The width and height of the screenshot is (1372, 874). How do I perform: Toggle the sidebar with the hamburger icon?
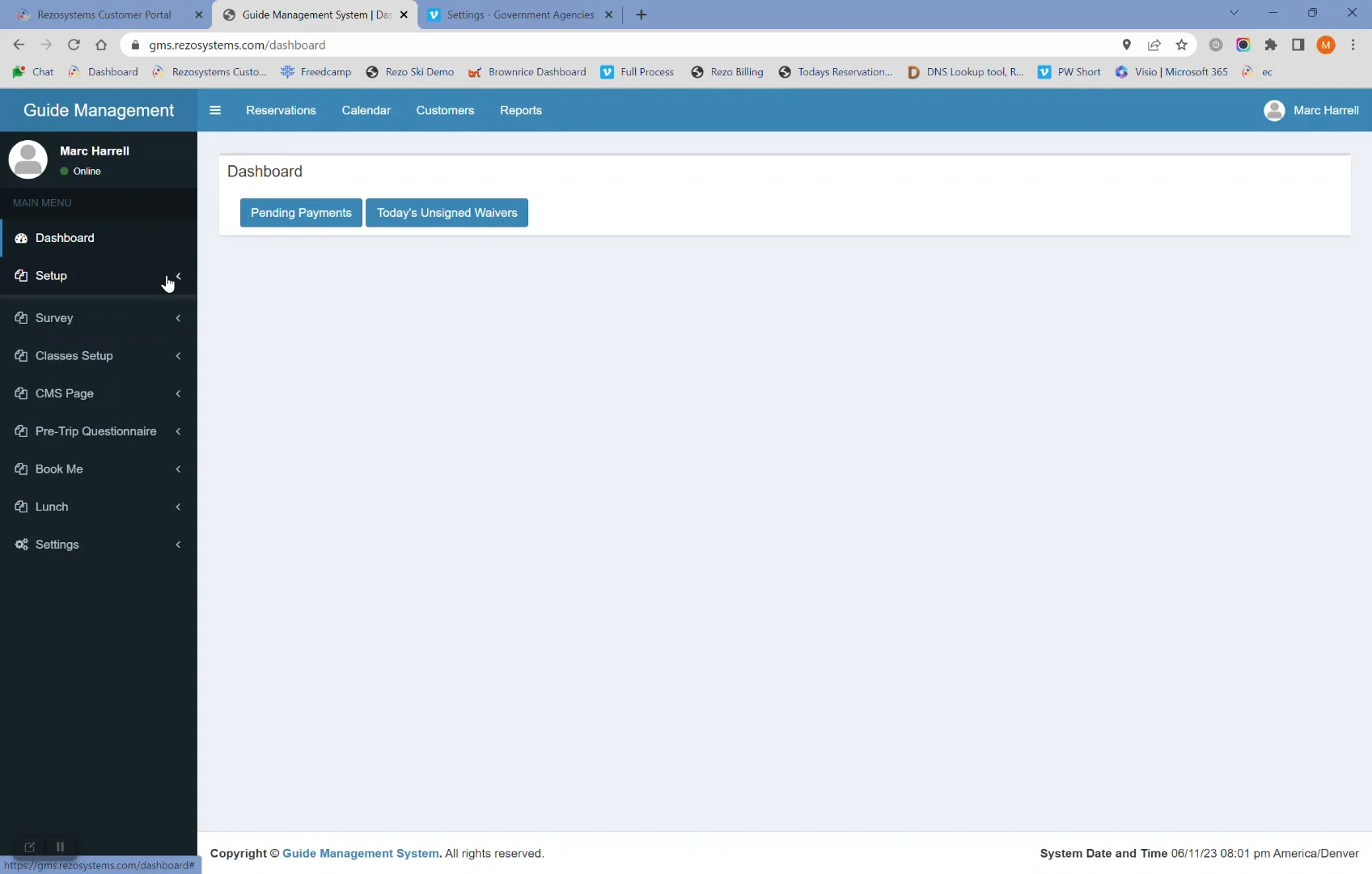click(x=215, y=110)
